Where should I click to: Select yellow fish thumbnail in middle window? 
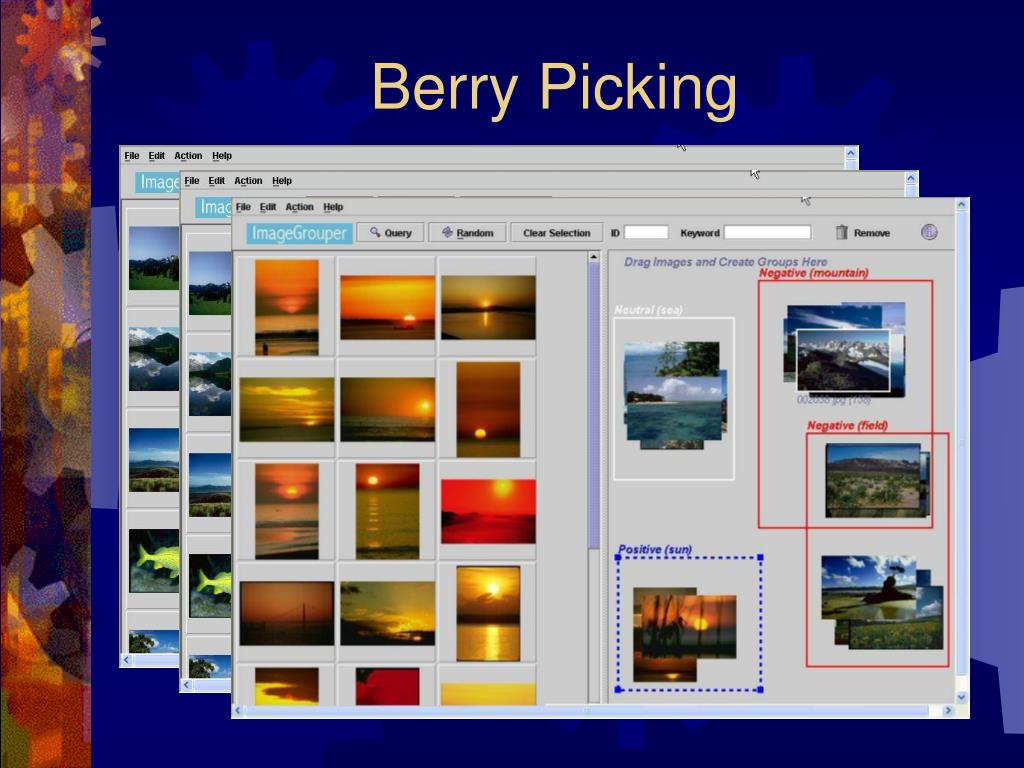coord(210,586)
